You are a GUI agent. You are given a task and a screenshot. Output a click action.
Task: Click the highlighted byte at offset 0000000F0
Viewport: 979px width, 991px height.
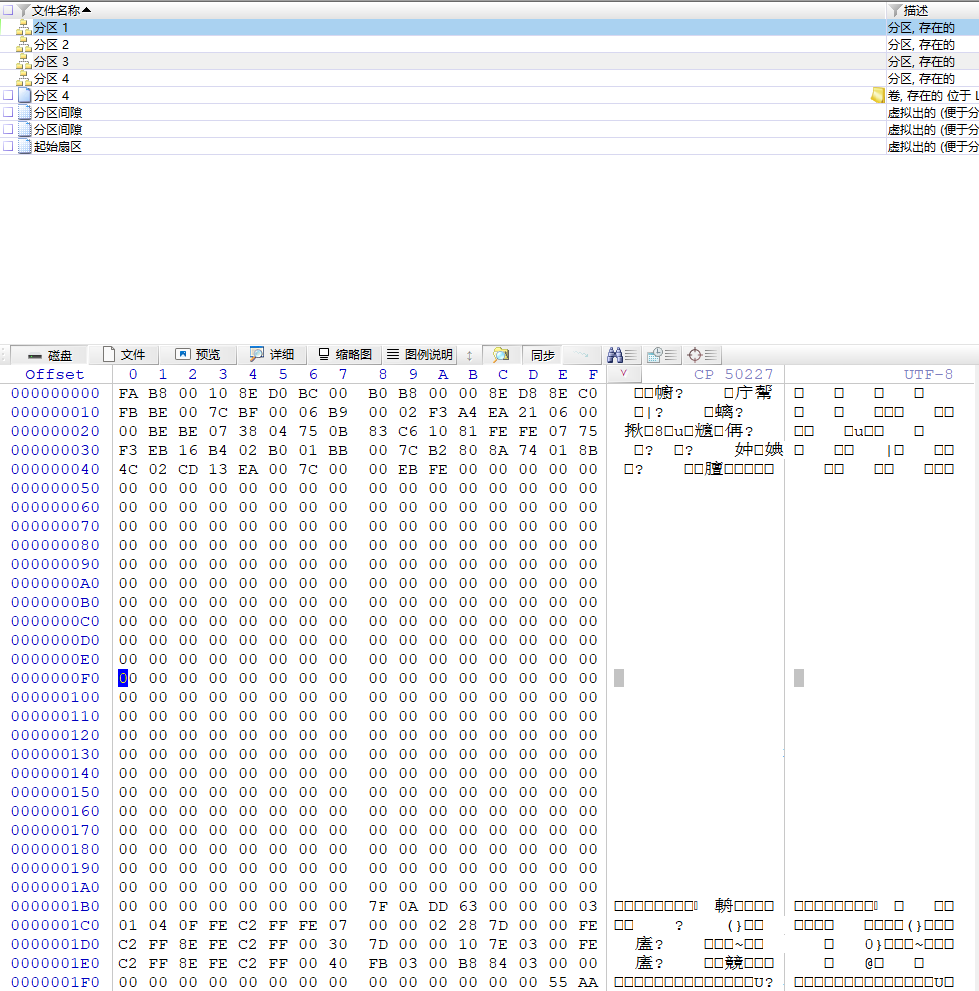(128, 678)
